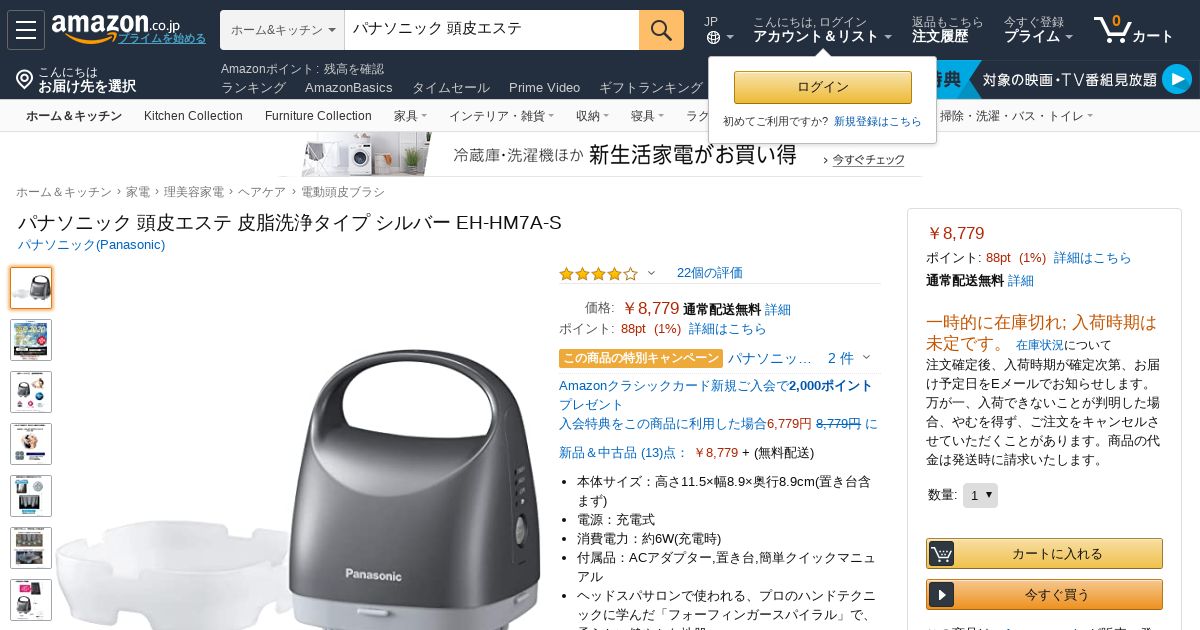Expand the special campaign 2件 chevron

[866, 358]
